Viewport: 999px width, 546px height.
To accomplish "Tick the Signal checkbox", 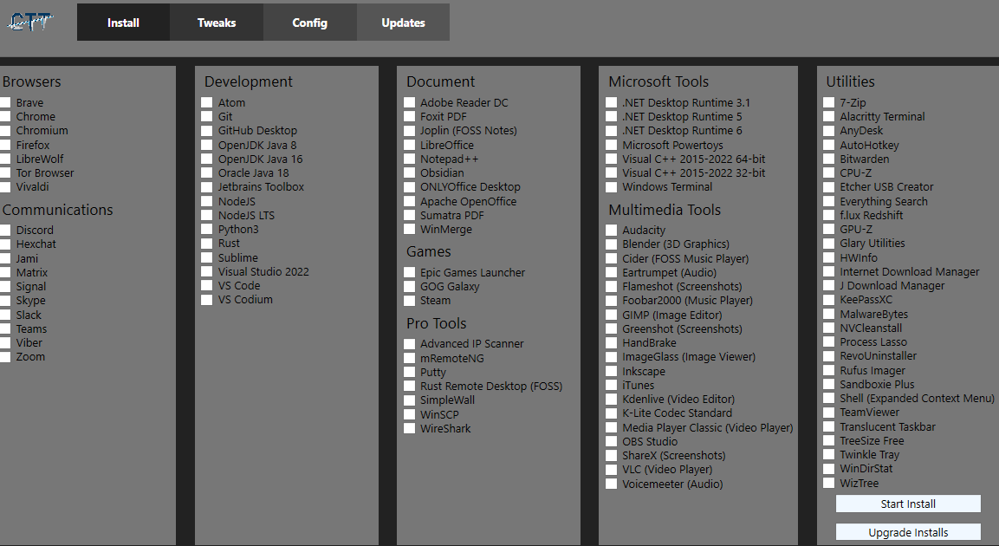I will point(5,286).
